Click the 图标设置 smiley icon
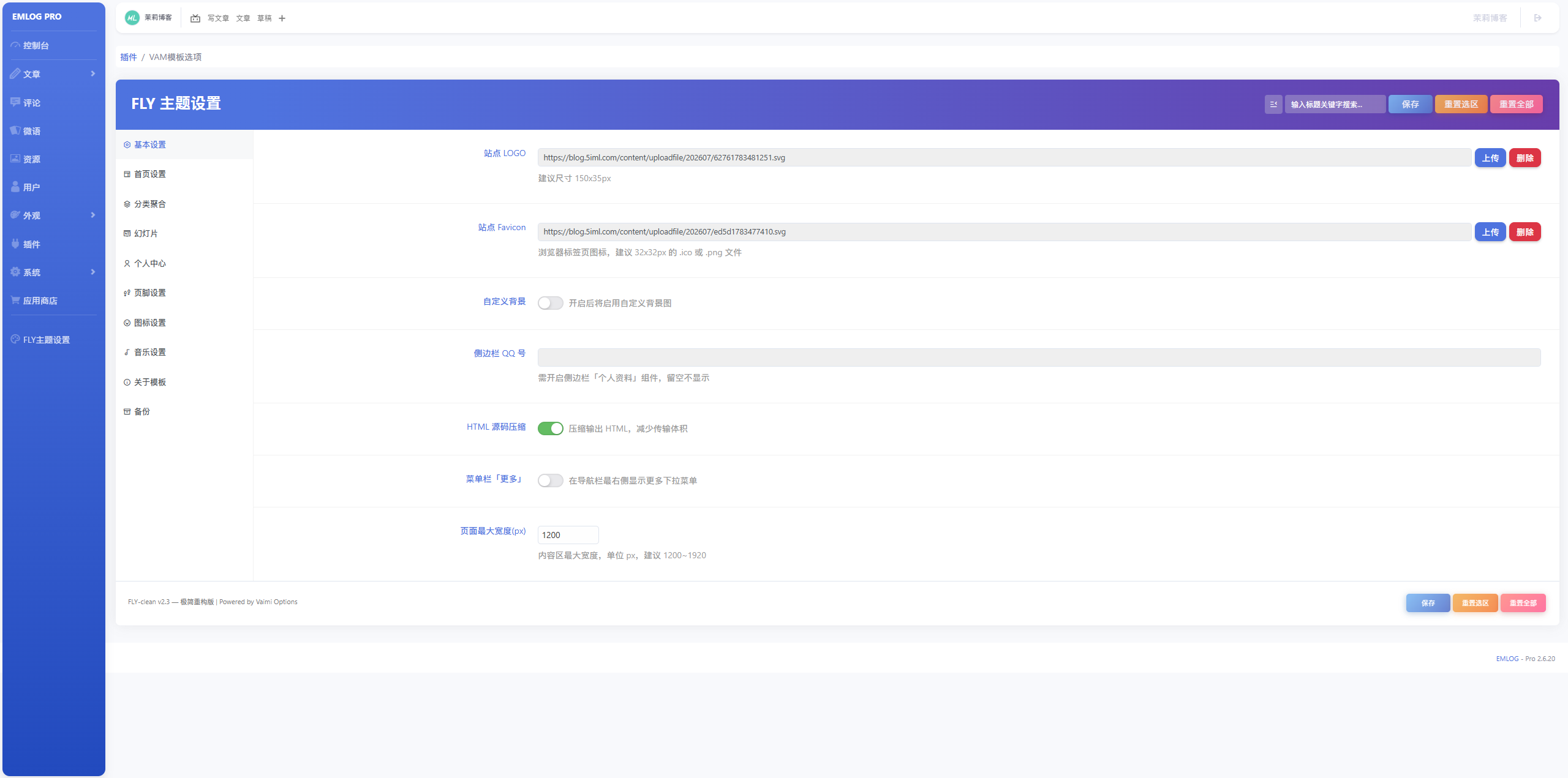Viewport: 1568px width, 778px height. [x=127, y=323]
